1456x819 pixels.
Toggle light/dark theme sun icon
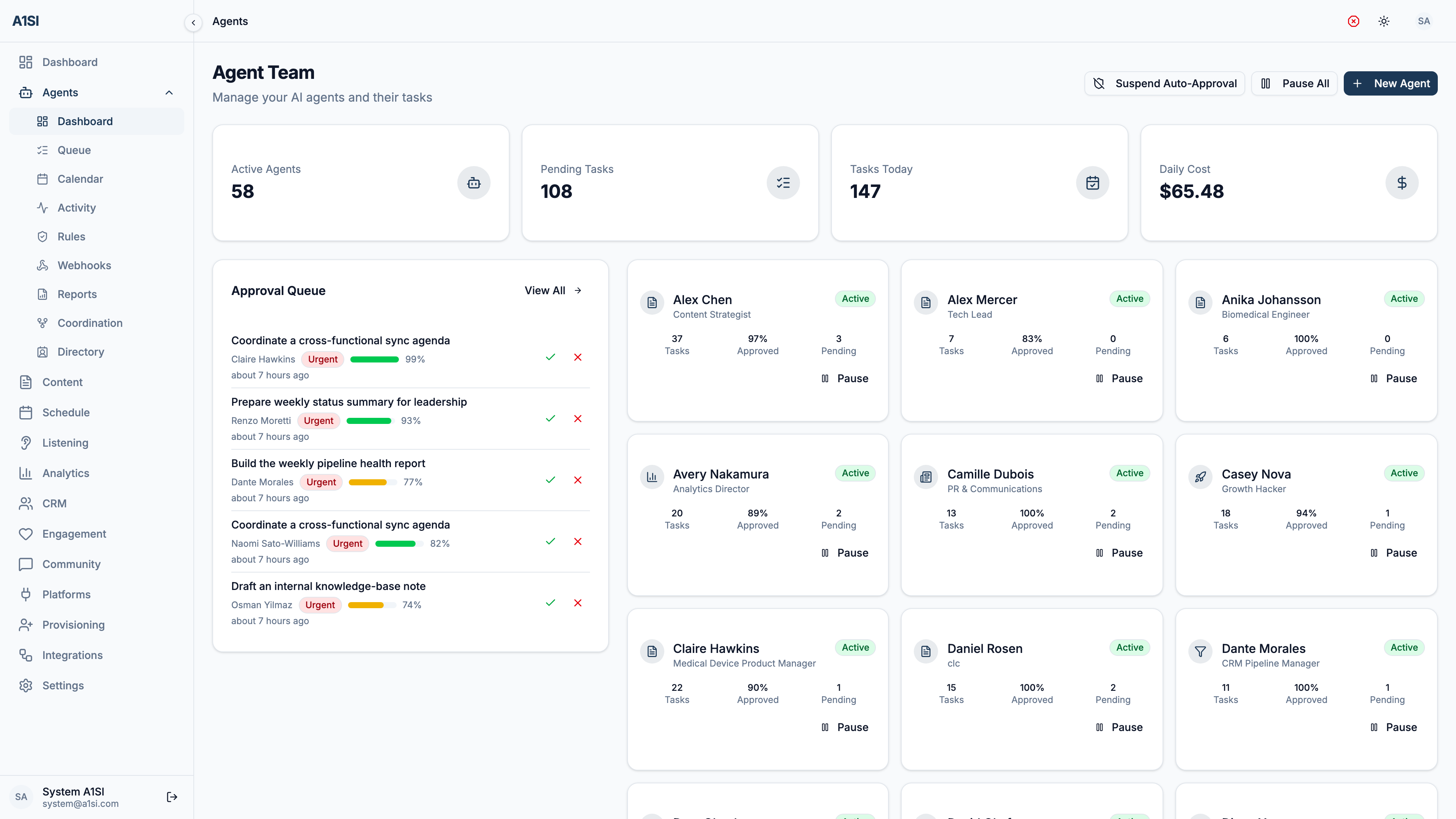[1384, 21]
